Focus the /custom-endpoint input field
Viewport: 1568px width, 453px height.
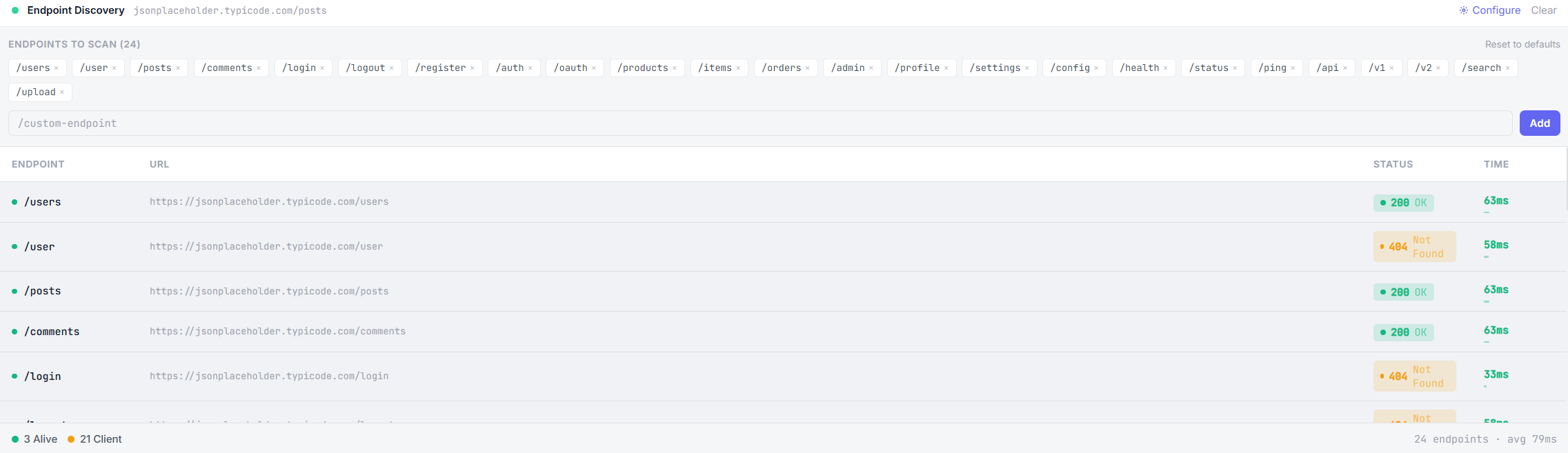(760, 123)
